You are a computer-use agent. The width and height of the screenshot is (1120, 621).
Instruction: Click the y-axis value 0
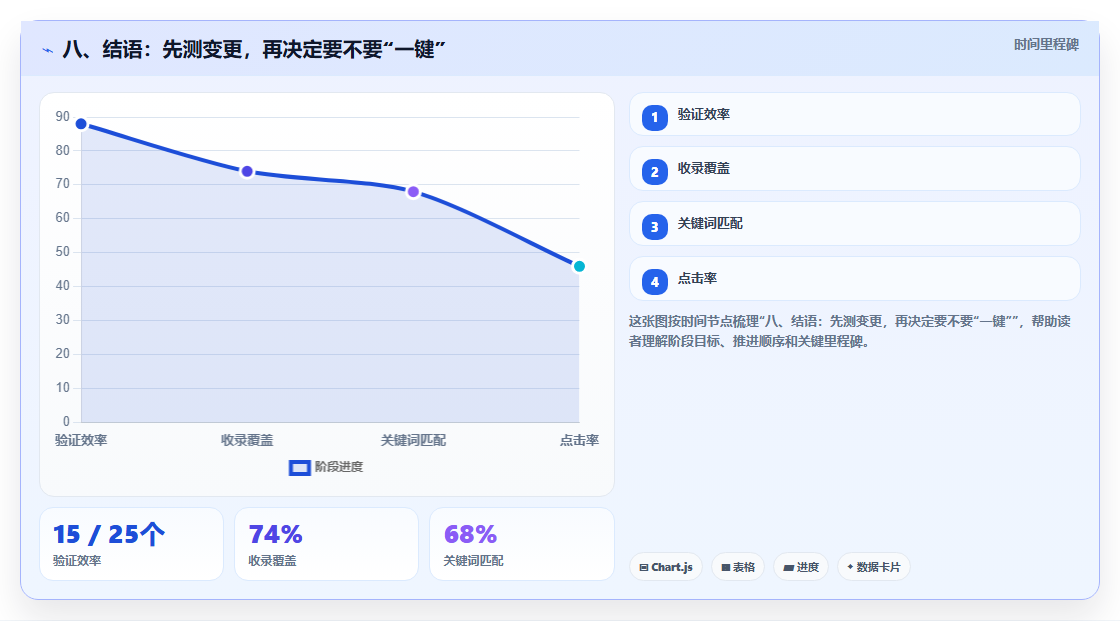point(66,422)
